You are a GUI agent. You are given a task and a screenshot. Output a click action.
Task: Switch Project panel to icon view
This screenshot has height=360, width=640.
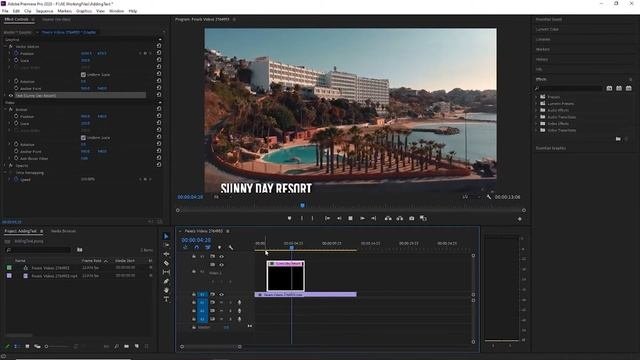(x=27, y=347)
